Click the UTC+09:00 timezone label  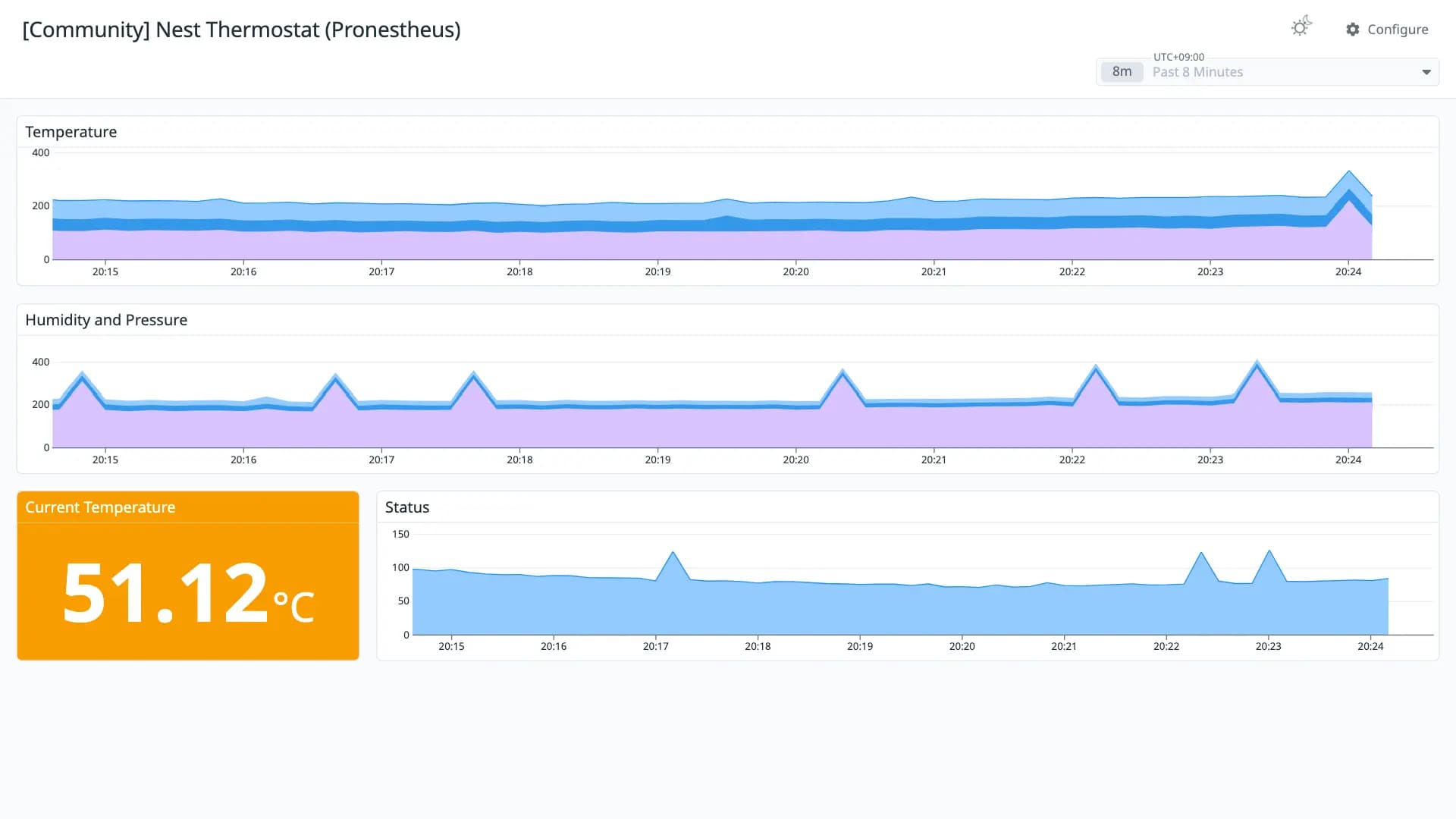point(1178,57)
